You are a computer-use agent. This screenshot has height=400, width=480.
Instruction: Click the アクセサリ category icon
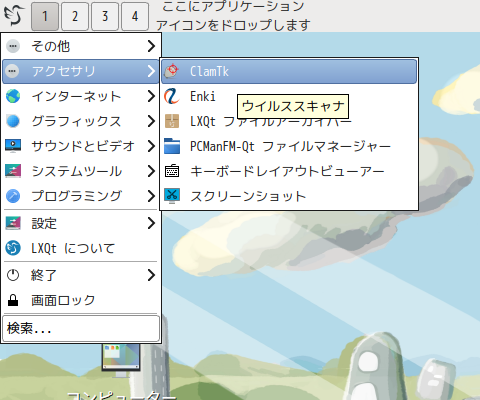click(12, 71)
